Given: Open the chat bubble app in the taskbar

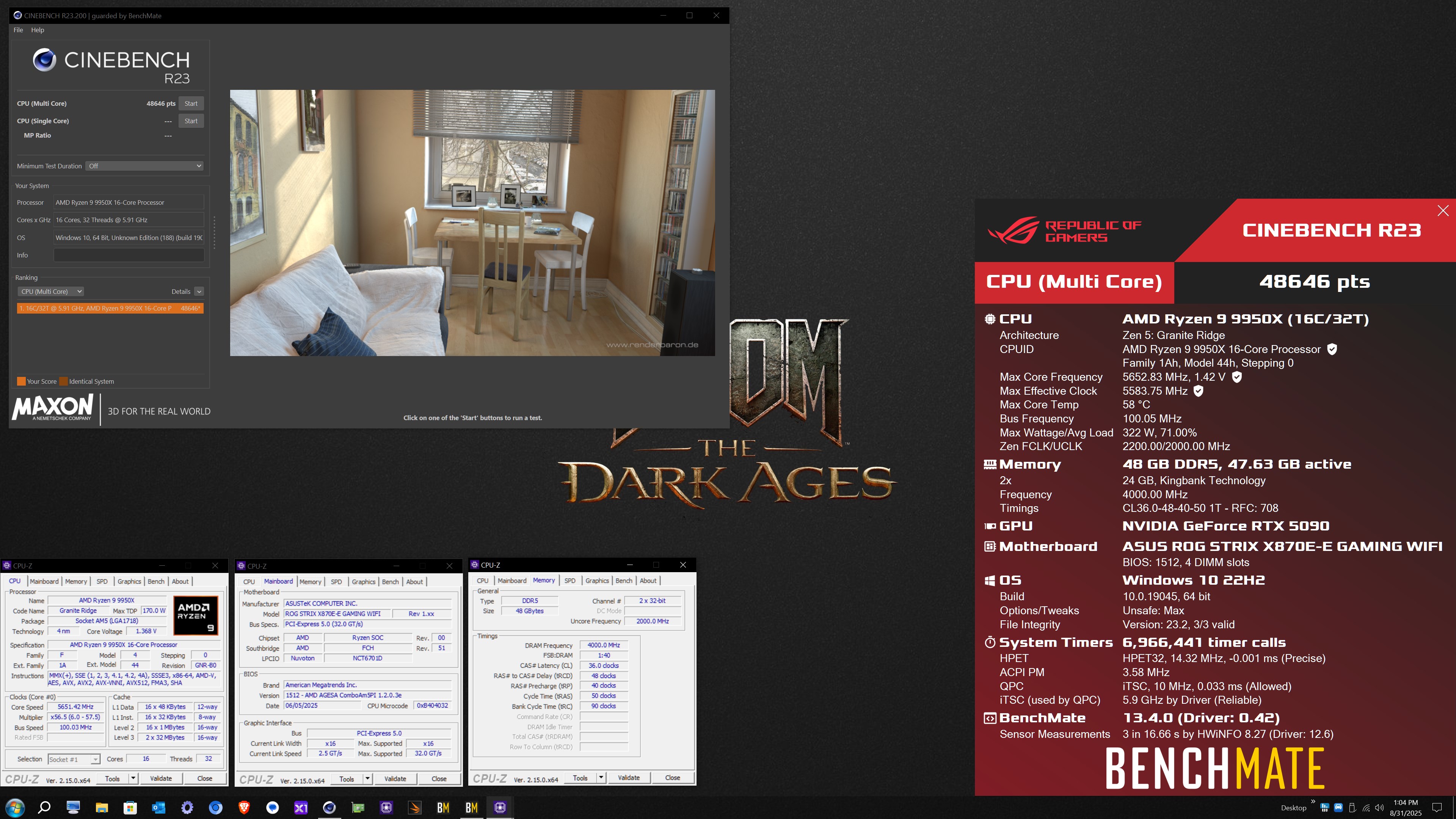Looking at the screenshot, I should [x=273, y=807].
